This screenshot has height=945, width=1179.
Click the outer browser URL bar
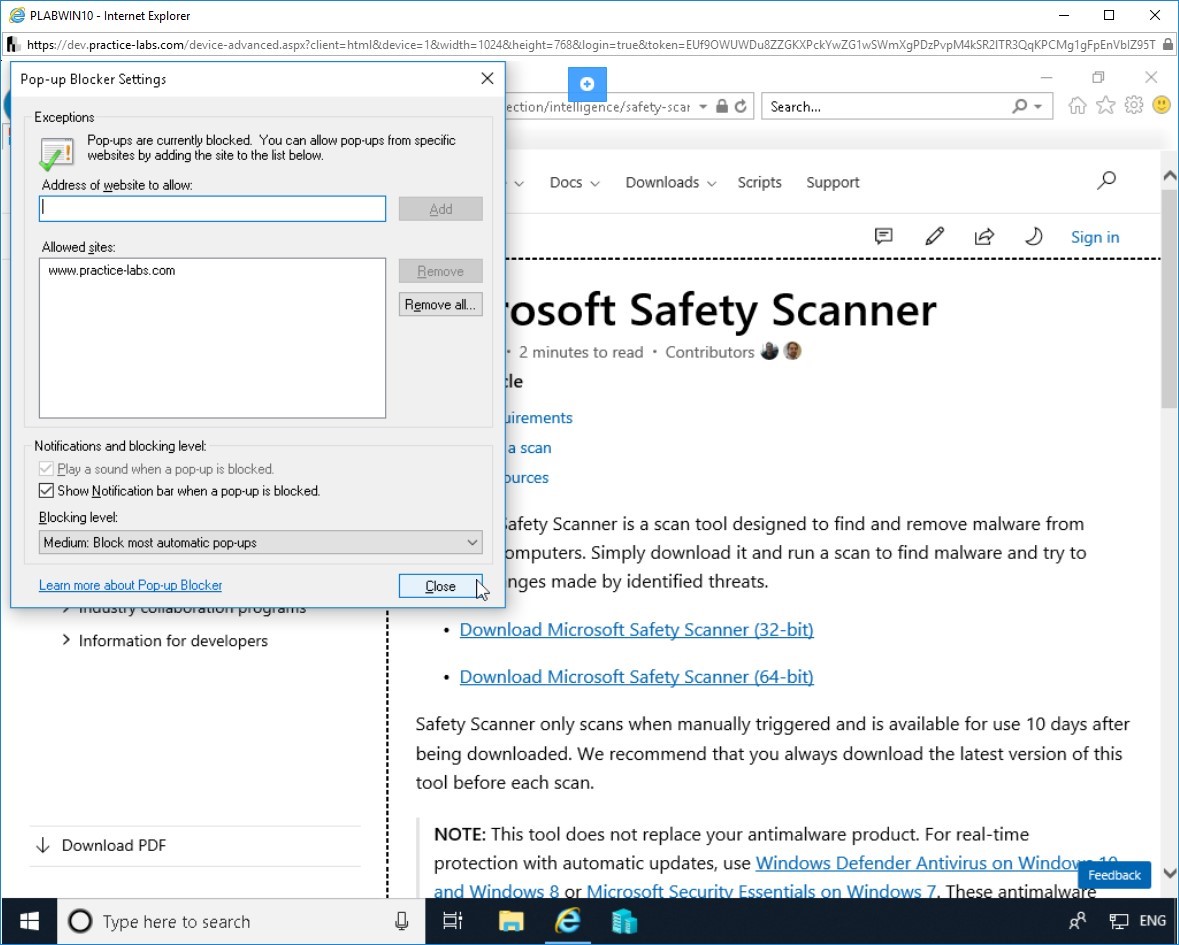(x=590, y=44)
